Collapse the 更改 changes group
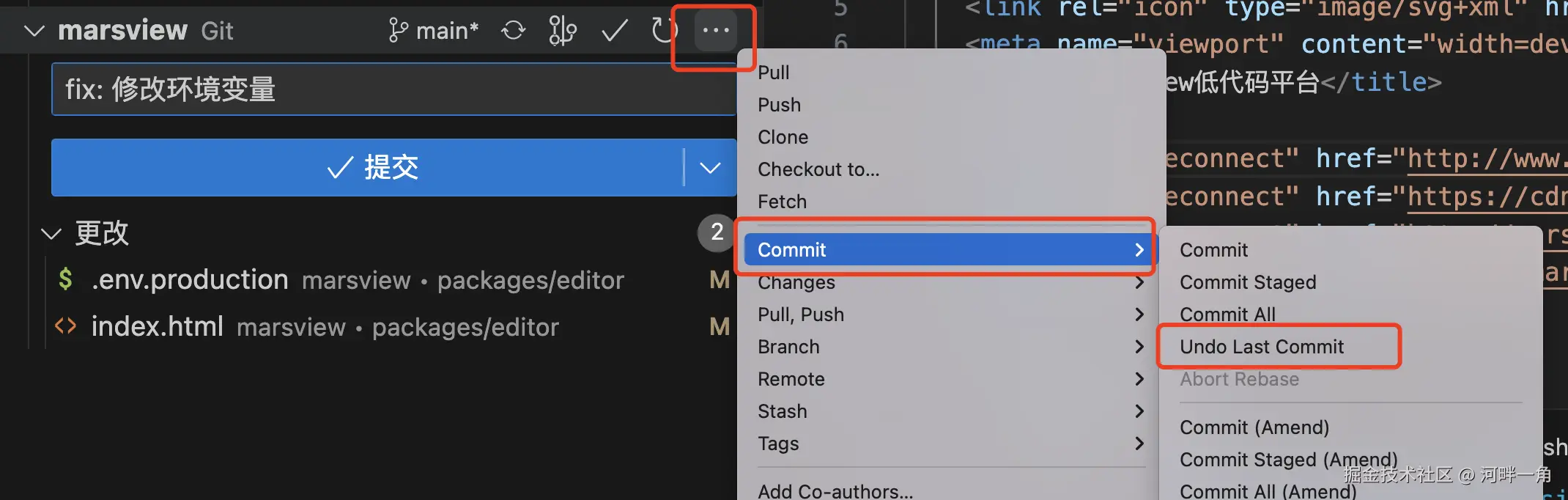The height and width of the screenshot is (500, 1568). pos(51,234)
